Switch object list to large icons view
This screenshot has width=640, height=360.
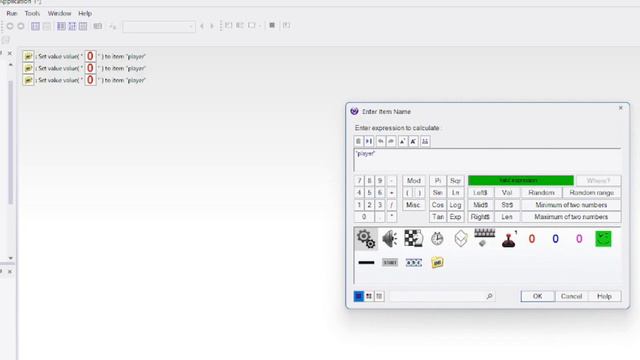click(x=358, y=296)
